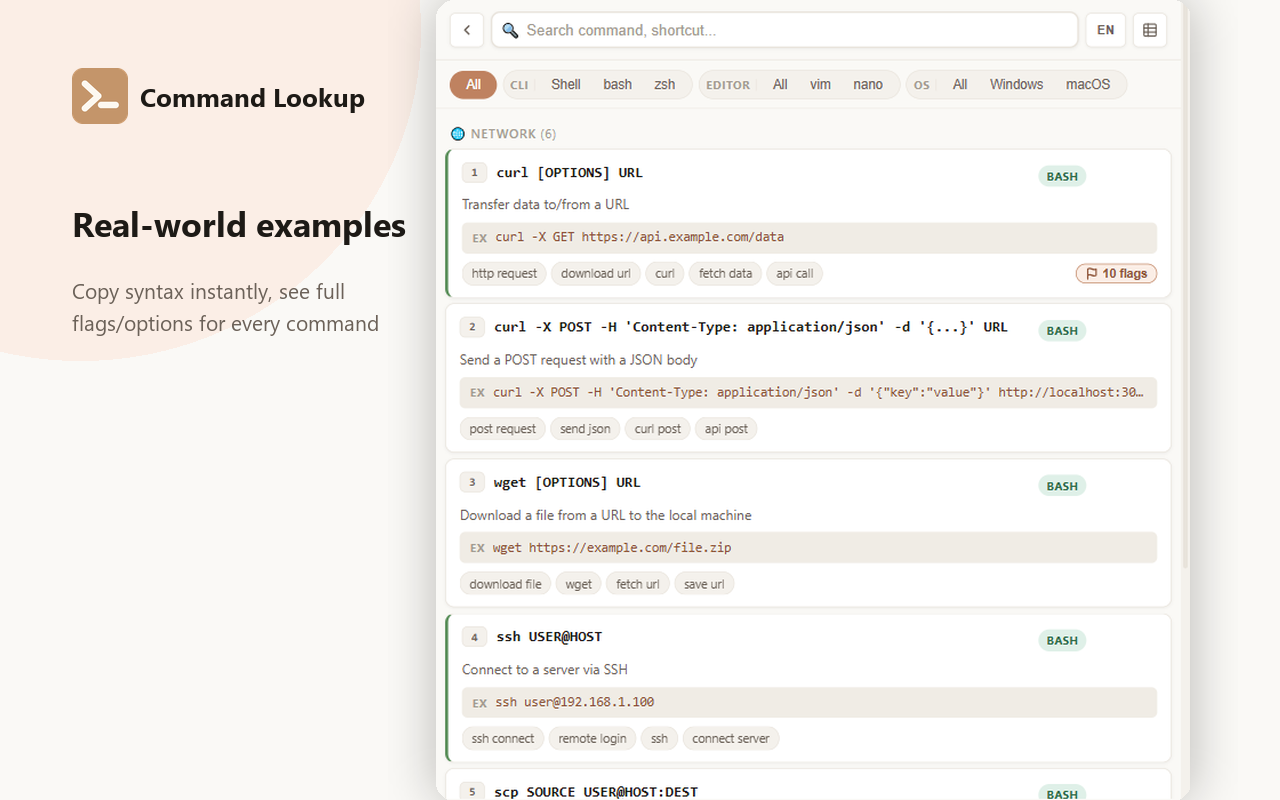
Task: Filter by Shell in CLI group
Action: tap(566, 85)
